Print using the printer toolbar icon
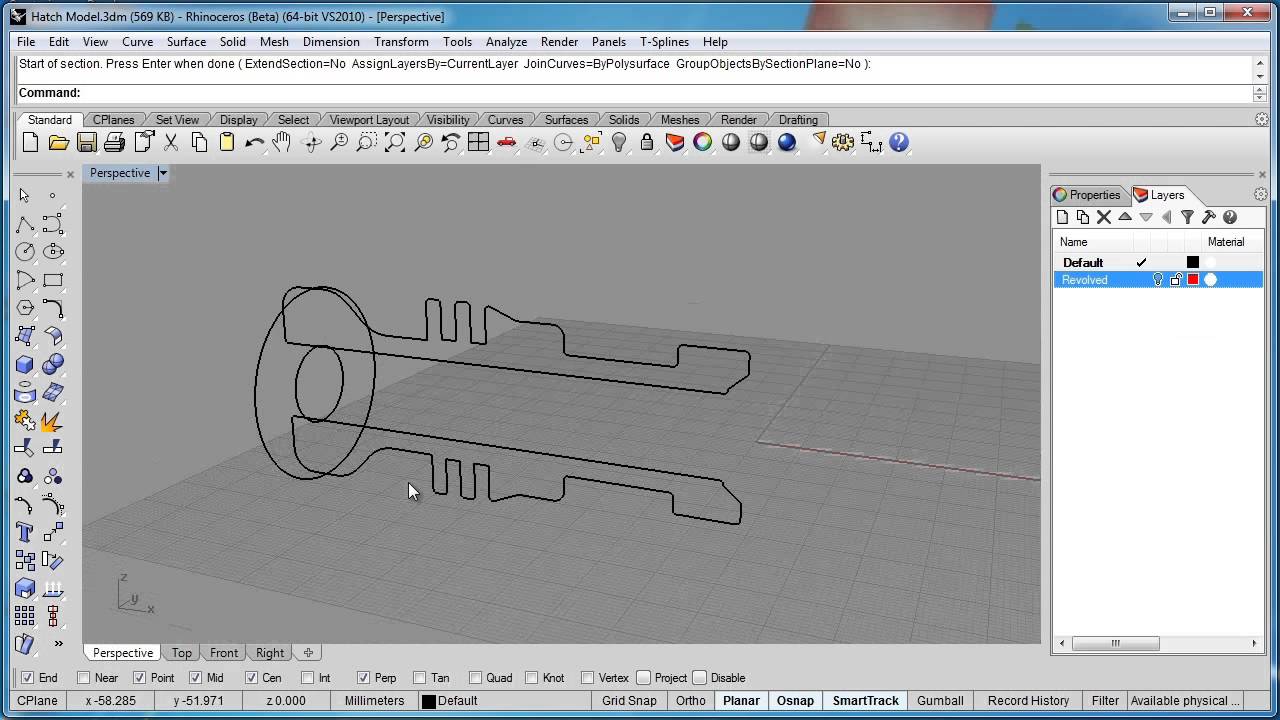 (x=114, y=143)
